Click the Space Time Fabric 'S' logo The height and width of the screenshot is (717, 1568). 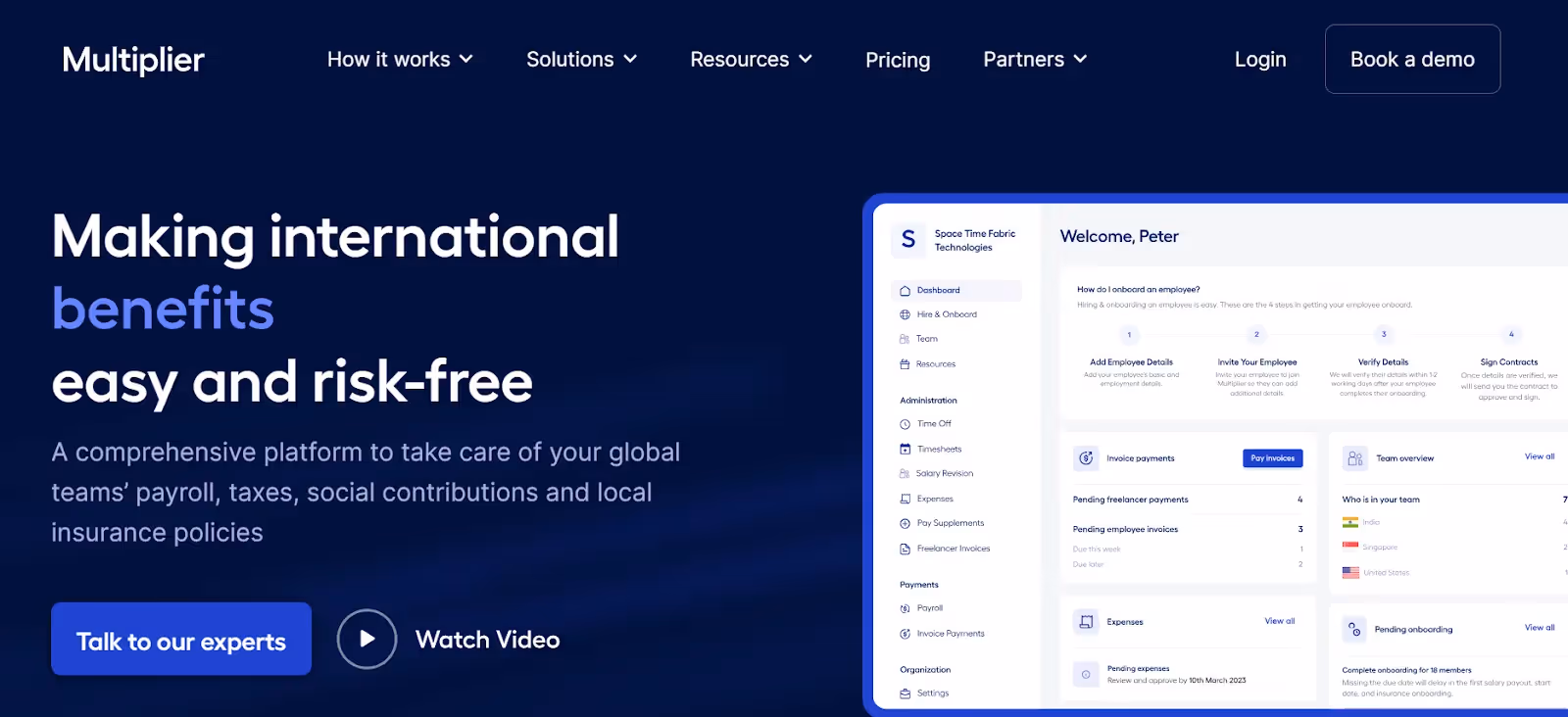(908, 239)
